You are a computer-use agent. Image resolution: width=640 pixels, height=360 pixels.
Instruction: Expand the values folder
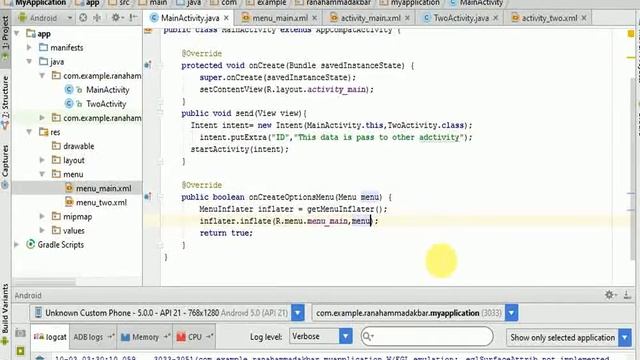[42, 231]
